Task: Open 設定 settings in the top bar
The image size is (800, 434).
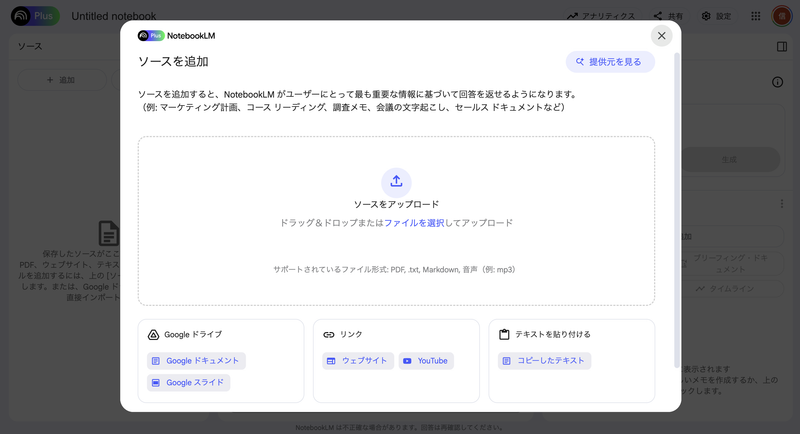Action: (716, 16)
